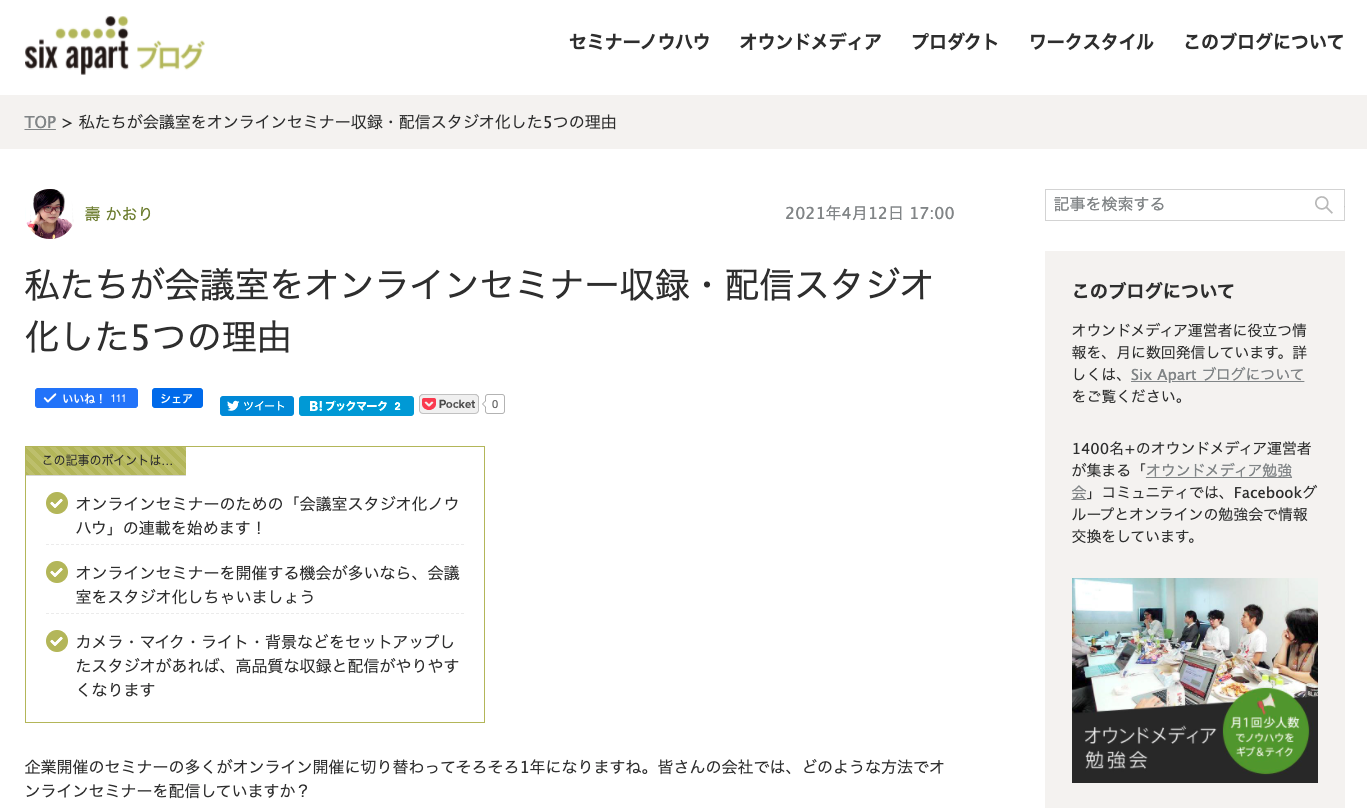
Task: Open このブログについて in the top navigation
Action: [1263, 42]
